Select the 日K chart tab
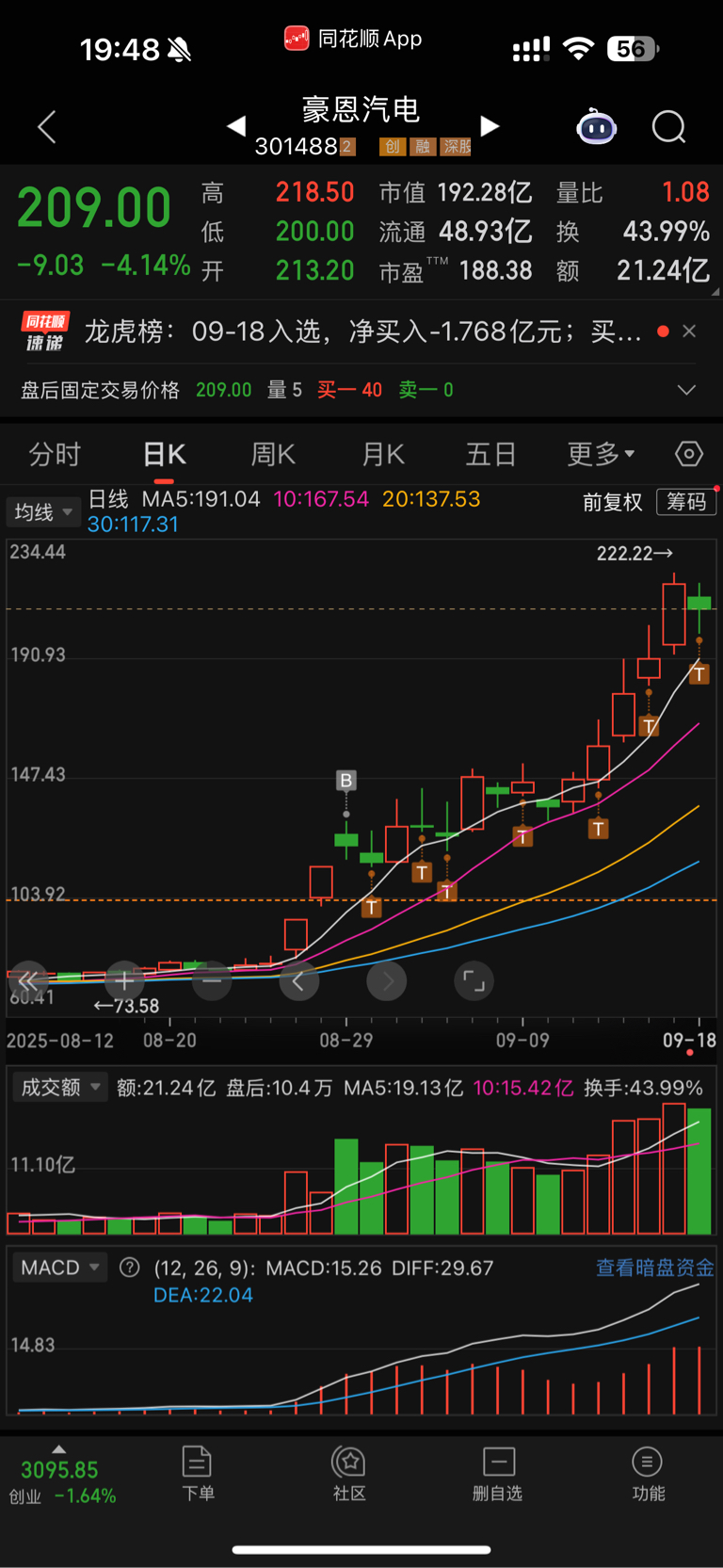The image size is (723, 1568). [165, 455]
